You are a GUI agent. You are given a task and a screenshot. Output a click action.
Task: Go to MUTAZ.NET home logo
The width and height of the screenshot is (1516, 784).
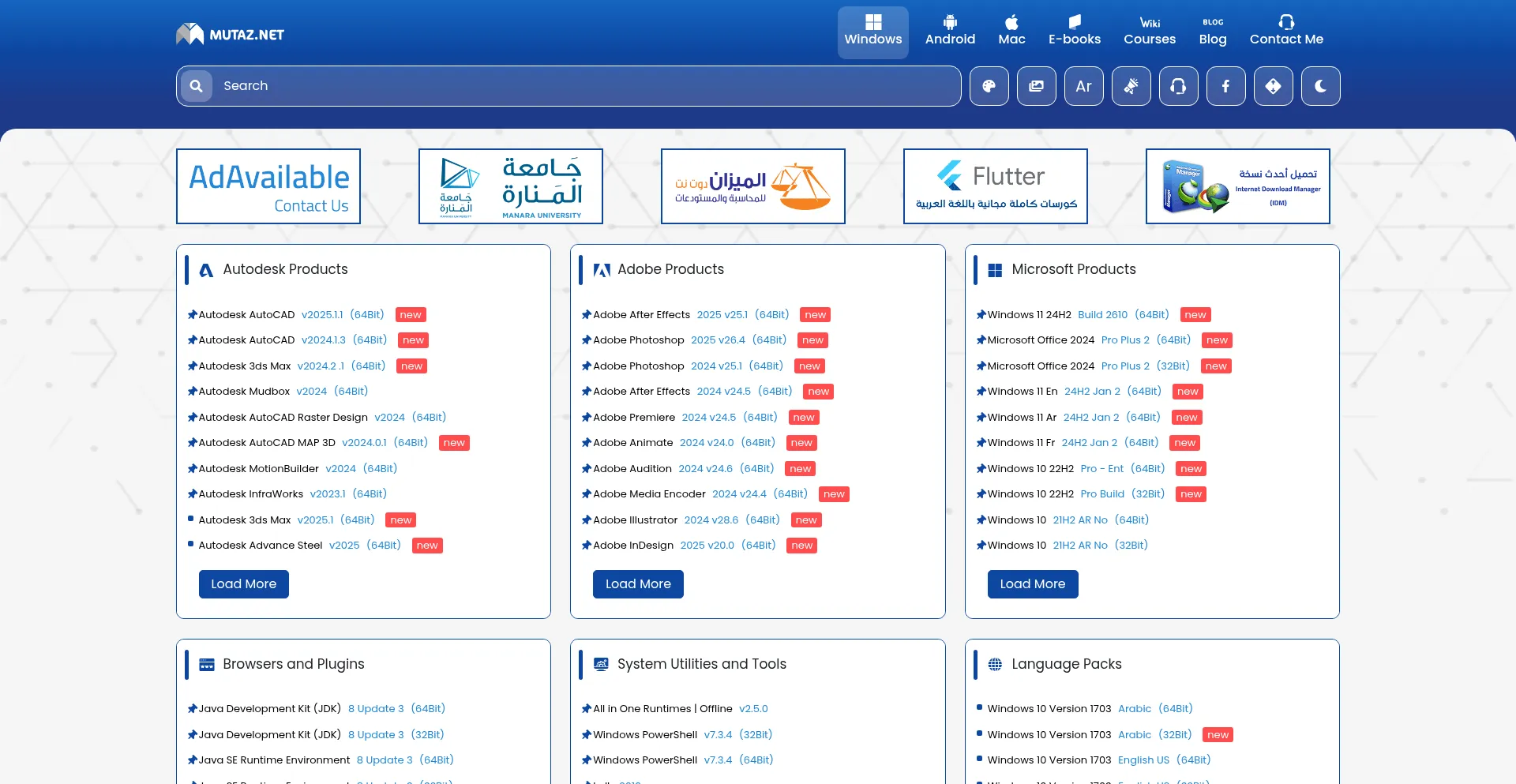tap(230, 34)
